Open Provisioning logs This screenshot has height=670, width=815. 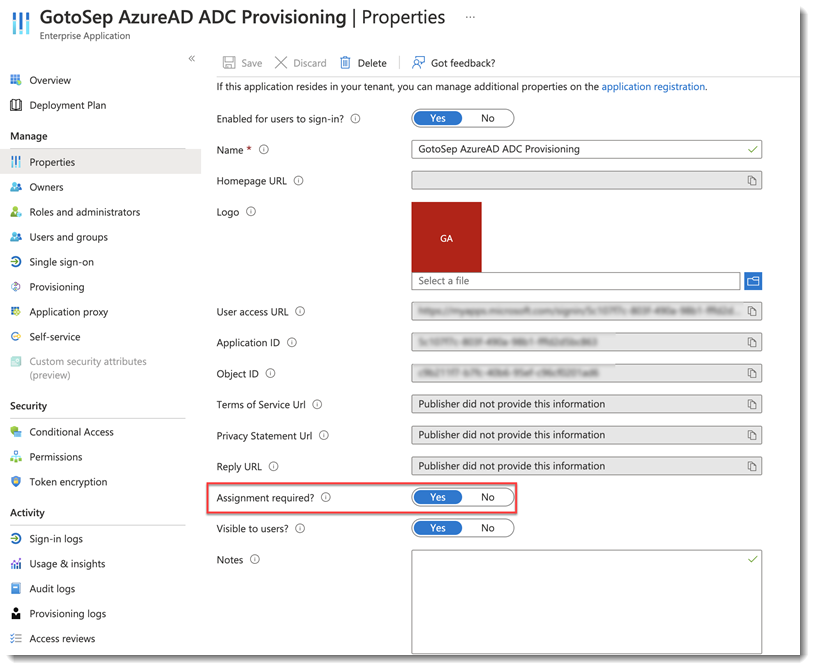point(68,614)
